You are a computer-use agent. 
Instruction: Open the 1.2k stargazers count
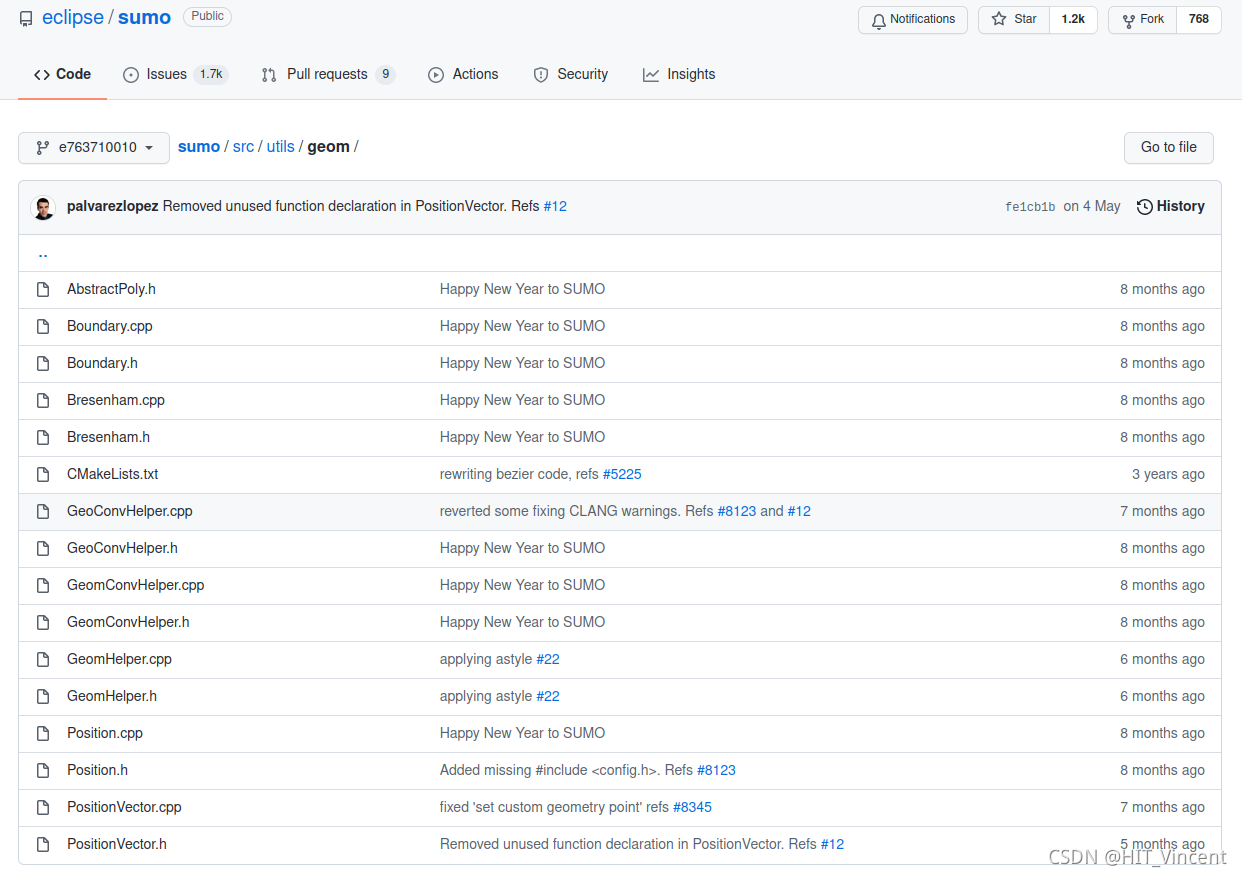point(1073,19)
